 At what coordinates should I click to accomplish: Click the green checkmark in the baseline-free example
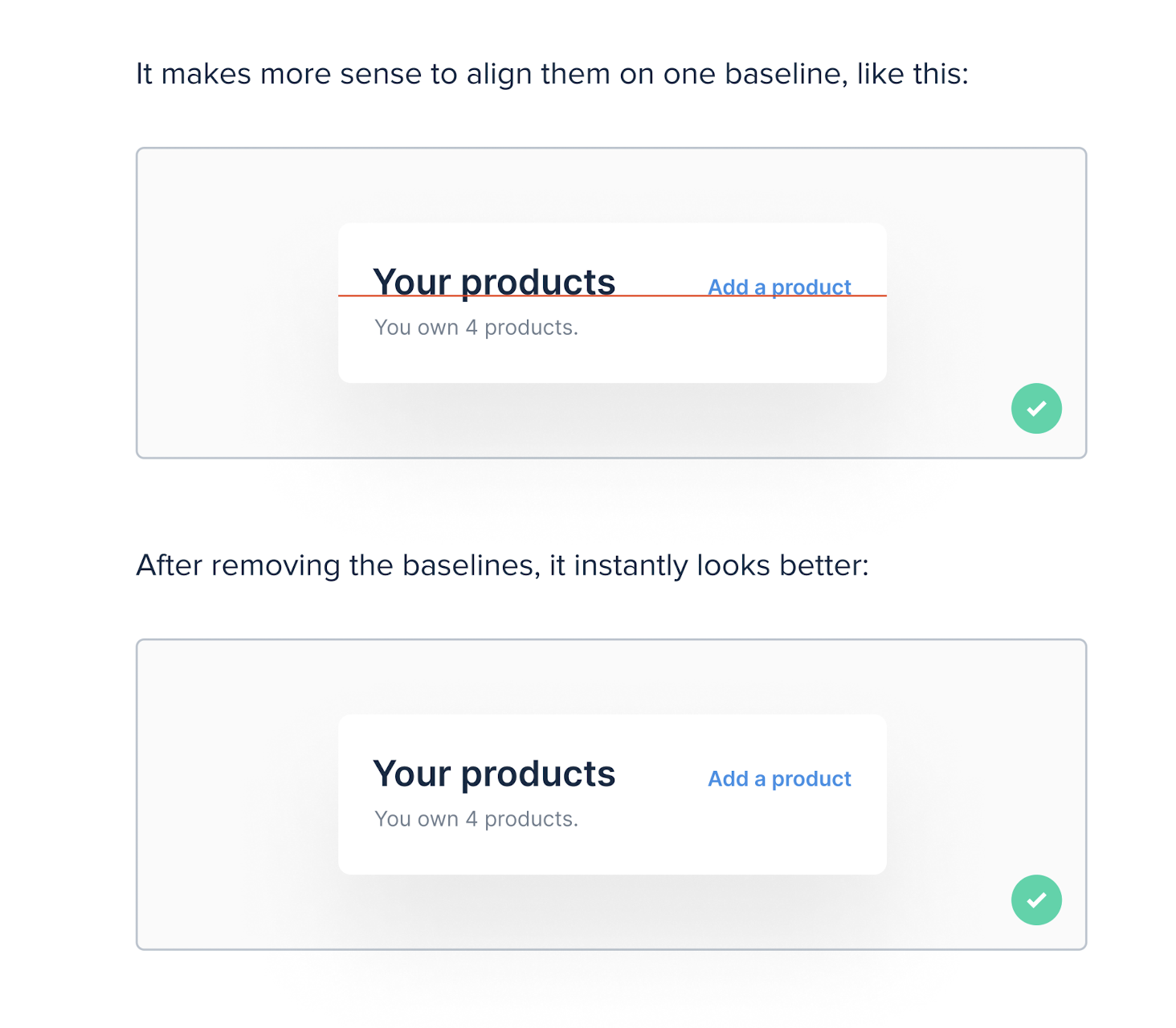1036,900
